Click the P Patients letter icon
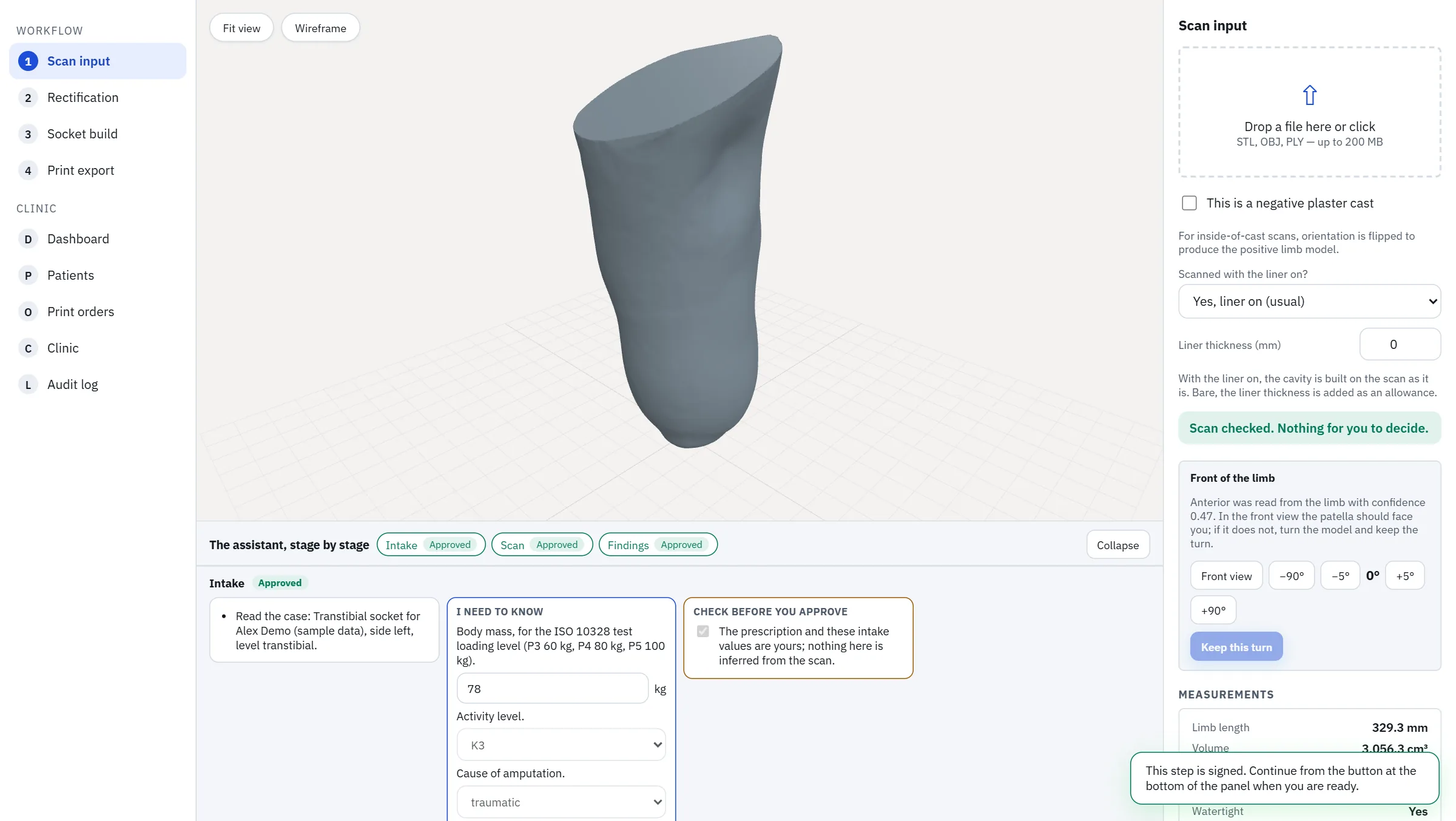 coord(28,275)
